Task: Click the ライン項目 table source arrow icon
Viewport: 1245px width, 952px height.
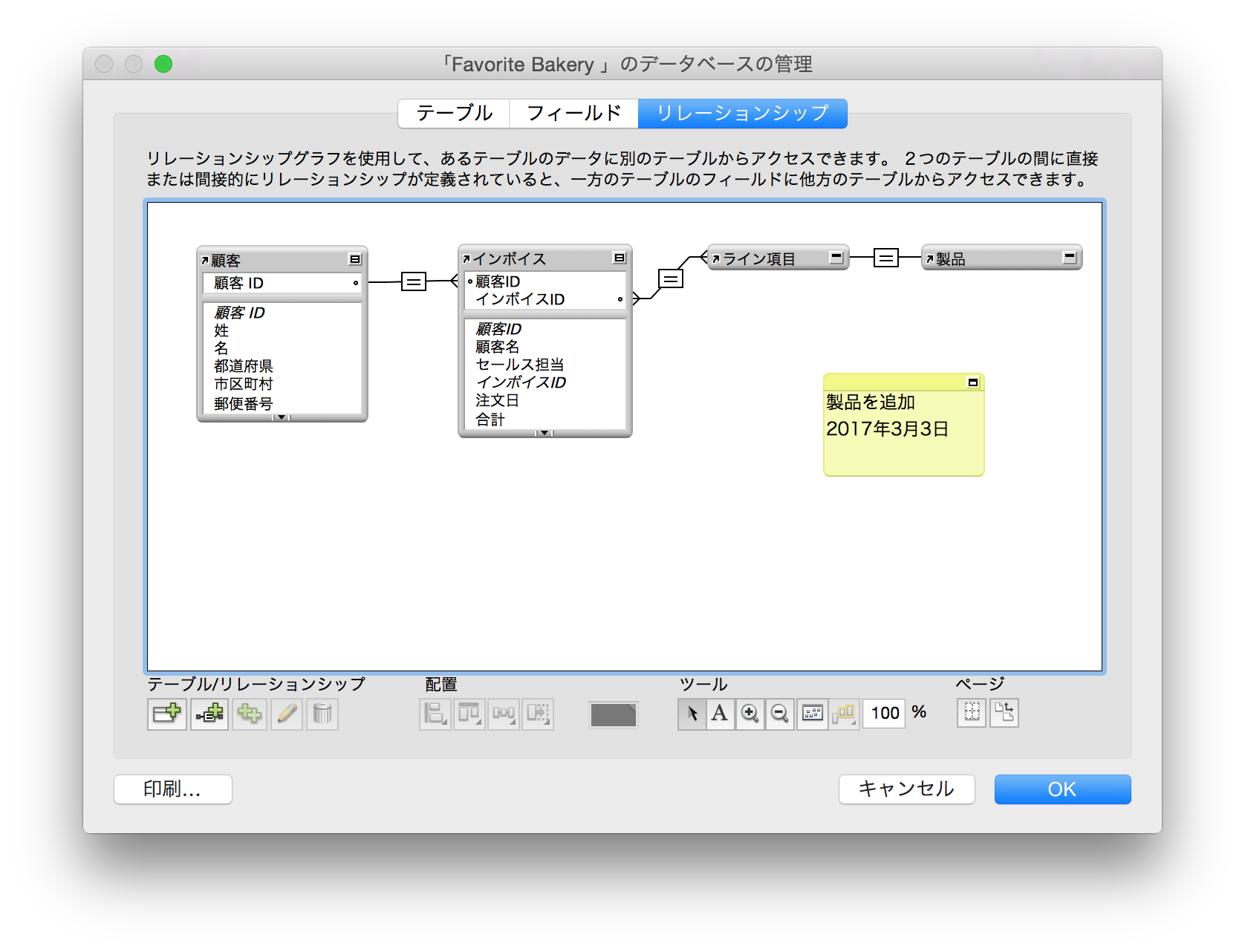Action: (716, 259)
